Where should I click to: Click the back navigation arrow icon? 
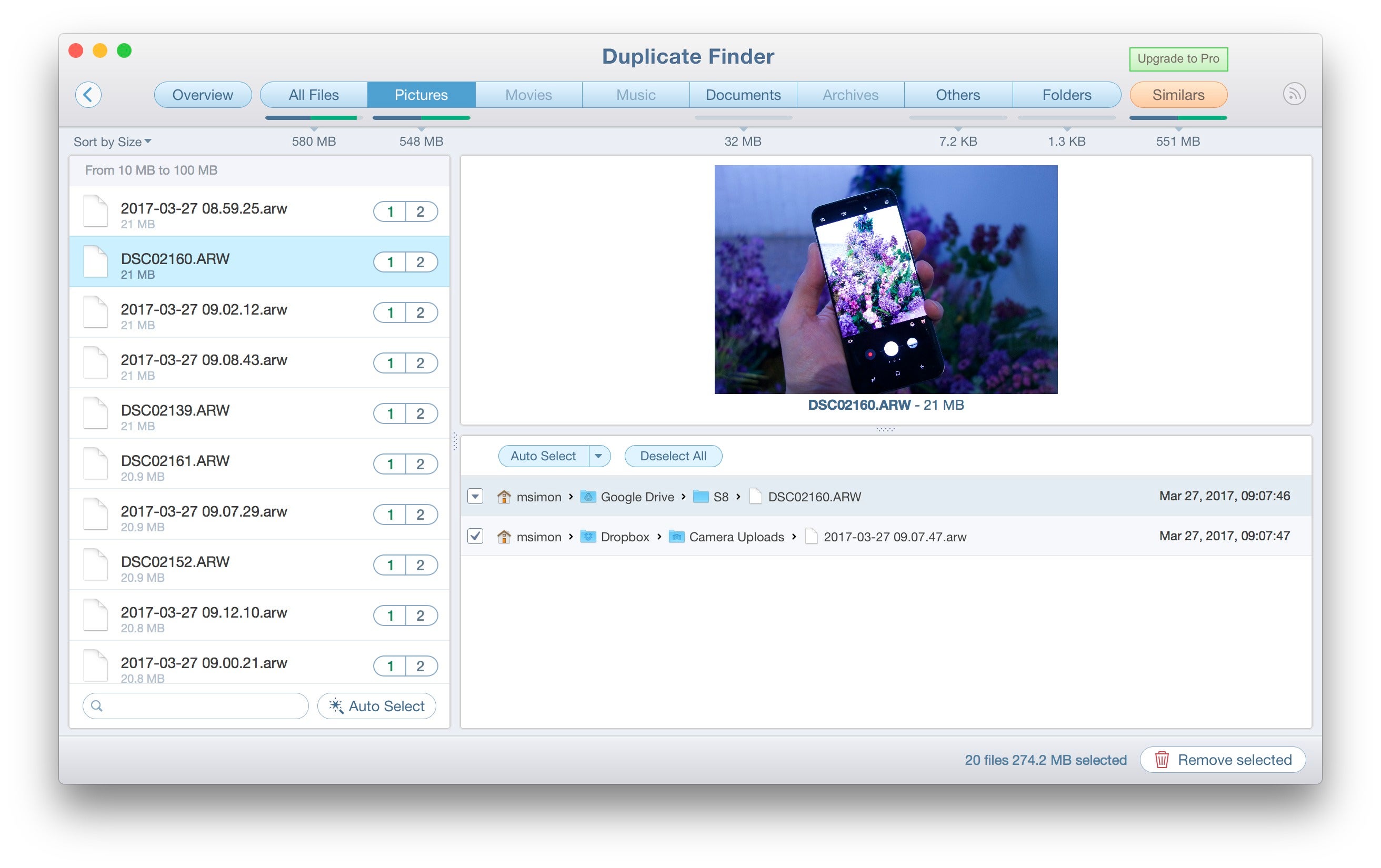(x=89, y=93)
